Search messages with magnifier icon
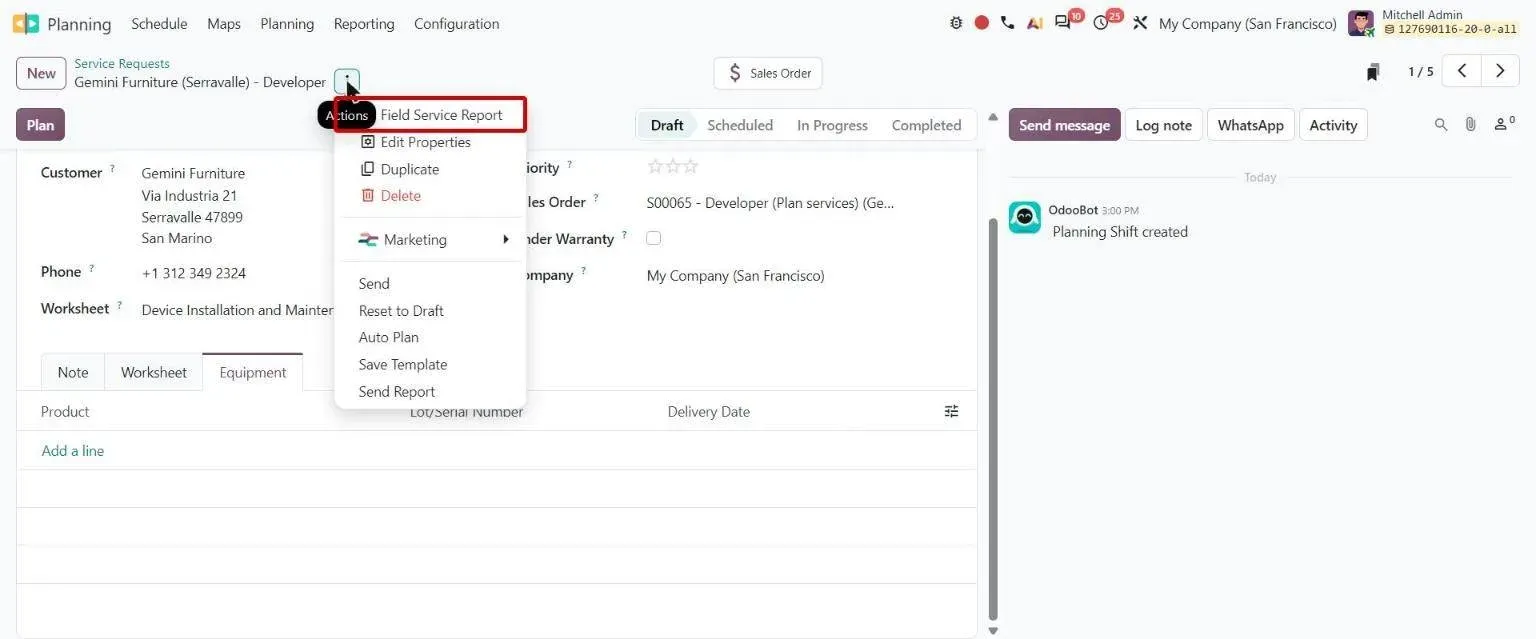 [1441, 125]
